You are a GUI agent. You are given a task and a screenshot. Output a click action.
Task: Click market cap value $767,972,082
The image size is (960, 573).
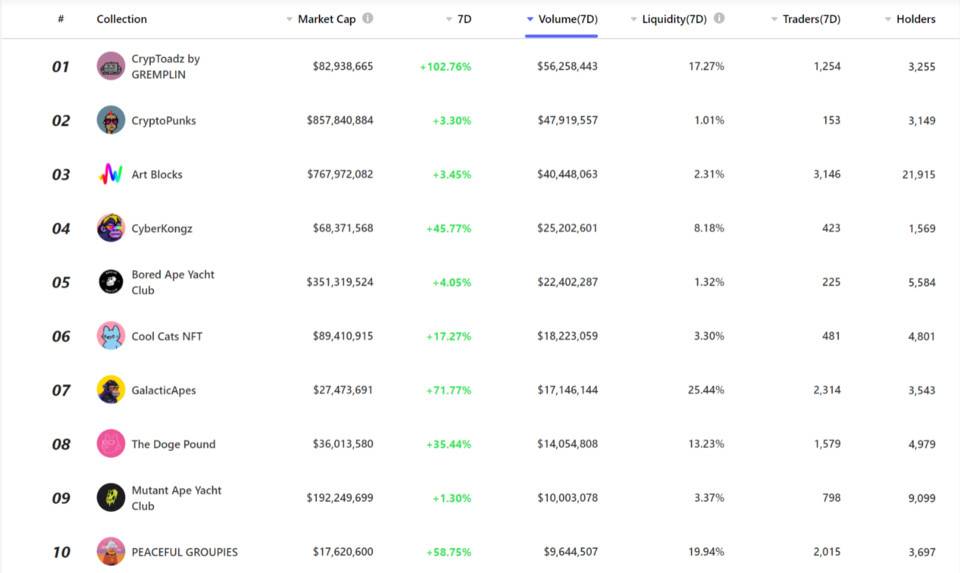tap(340, 174)
